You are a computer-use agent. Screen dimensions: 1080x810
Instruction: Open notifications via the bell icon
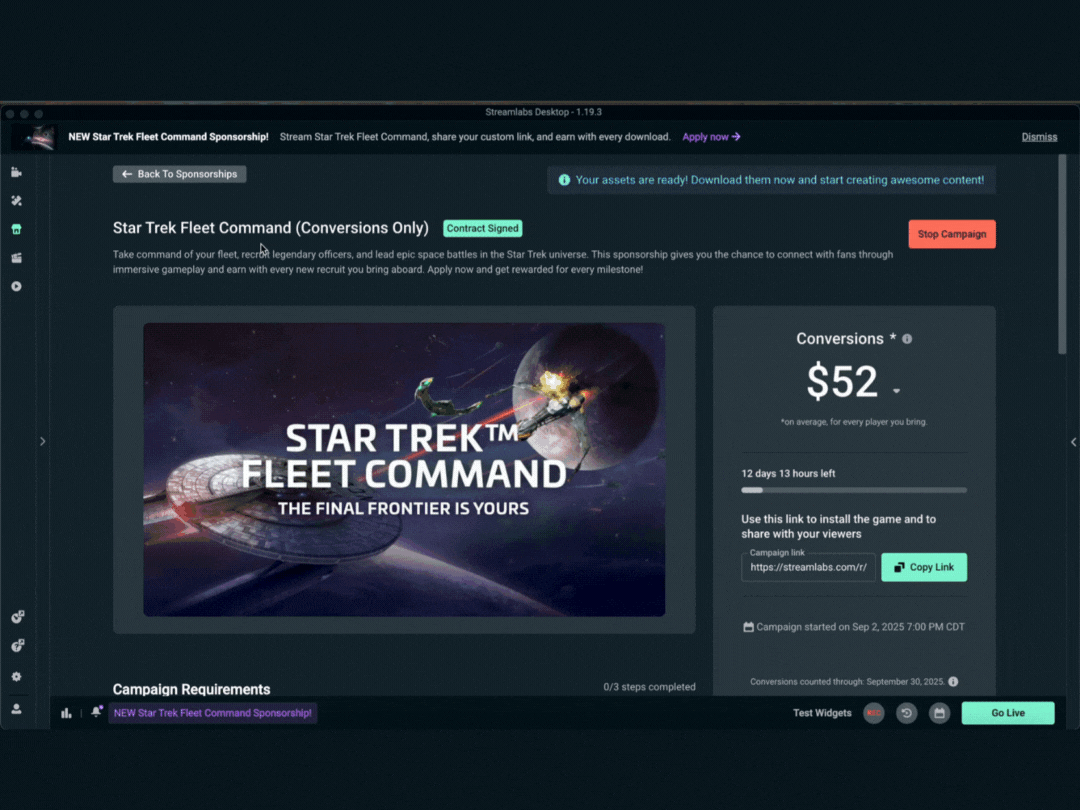click(x=96, y=712)
